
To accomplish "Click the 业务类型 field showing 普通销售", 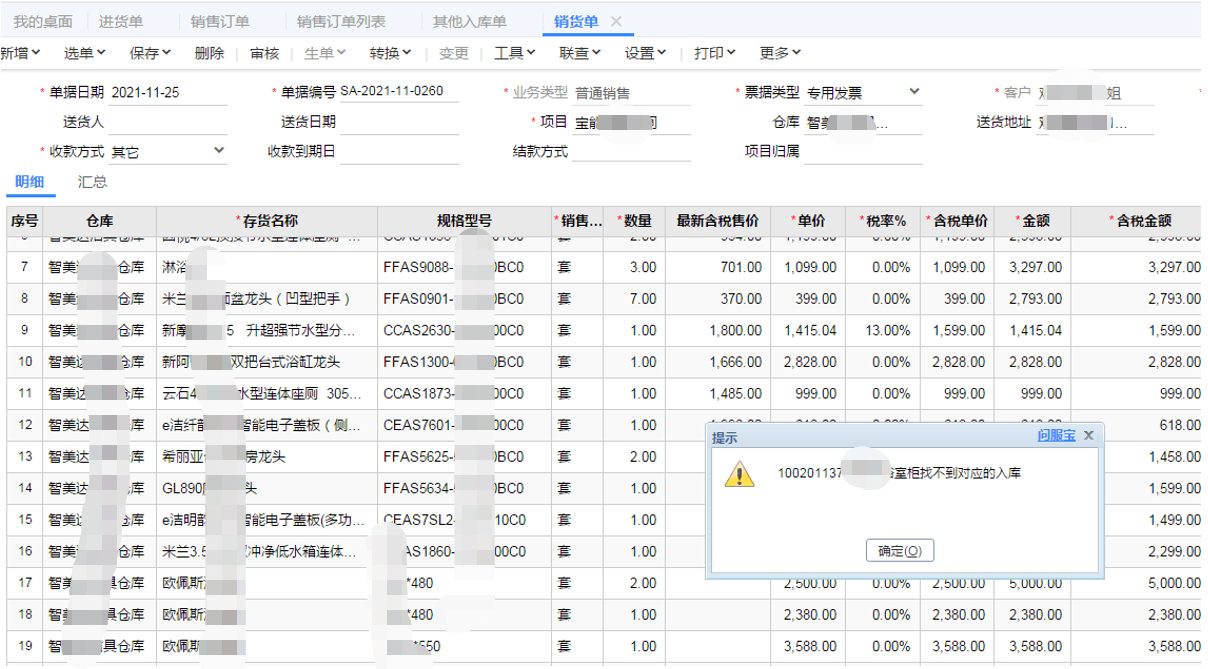I will pyautogui.click(x=631, y=93).
